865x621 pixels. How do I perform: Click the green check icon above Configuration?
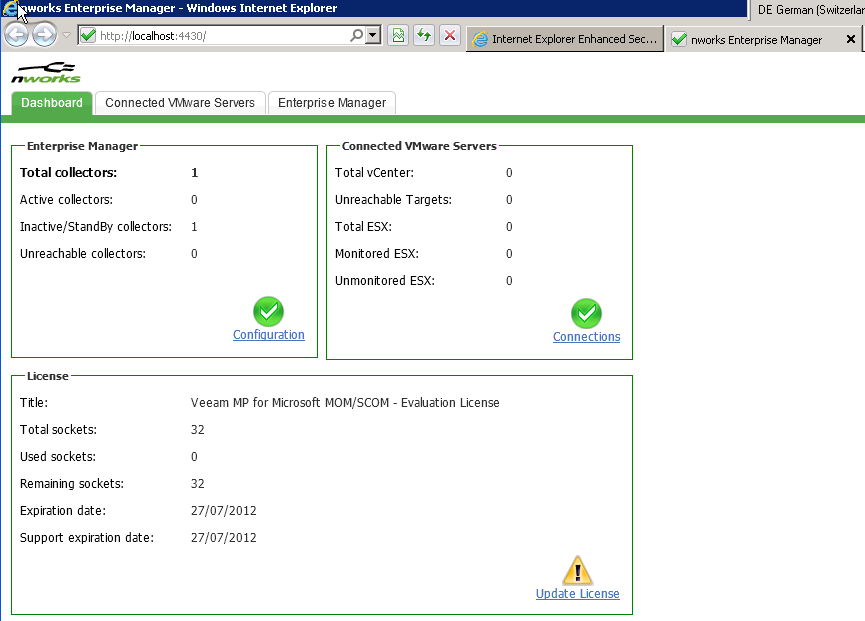[x=268, y=312]
